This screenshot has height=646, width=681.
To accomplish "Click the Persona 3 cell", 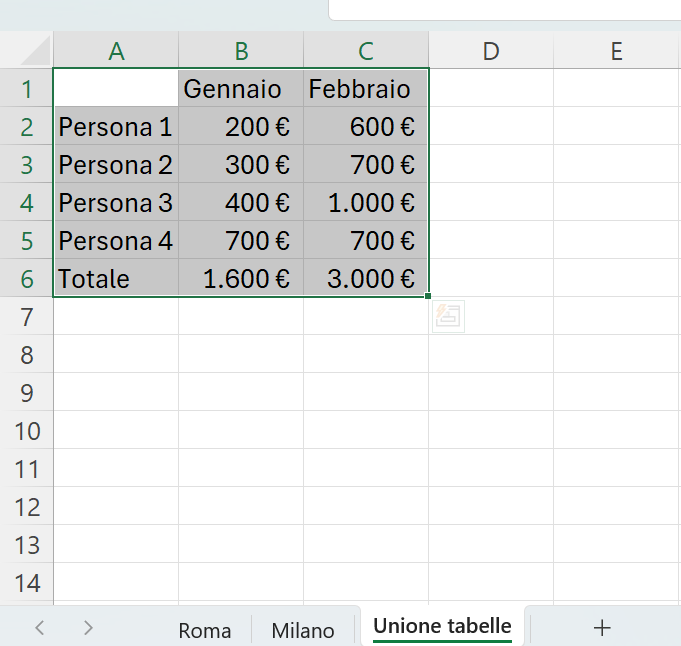I will point(116,202).
